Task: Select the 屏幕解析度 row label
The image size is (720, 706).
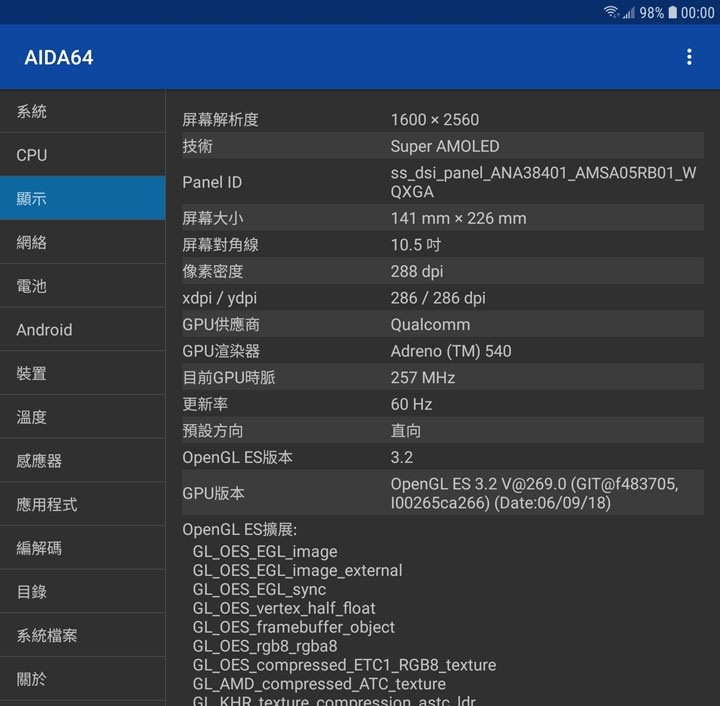Action: pos(220,120)
